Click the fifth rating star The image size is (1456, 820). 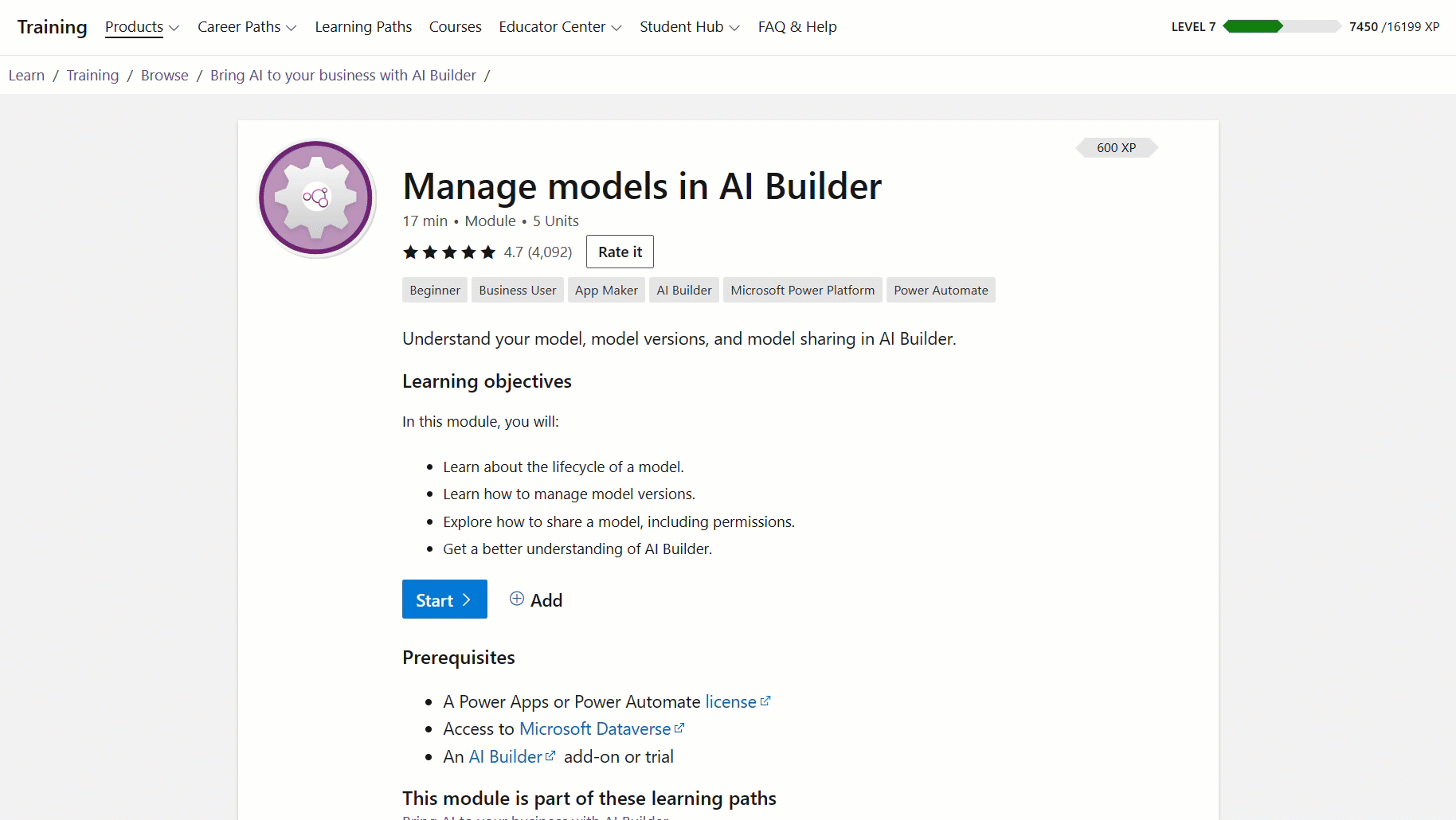point(487,252)
